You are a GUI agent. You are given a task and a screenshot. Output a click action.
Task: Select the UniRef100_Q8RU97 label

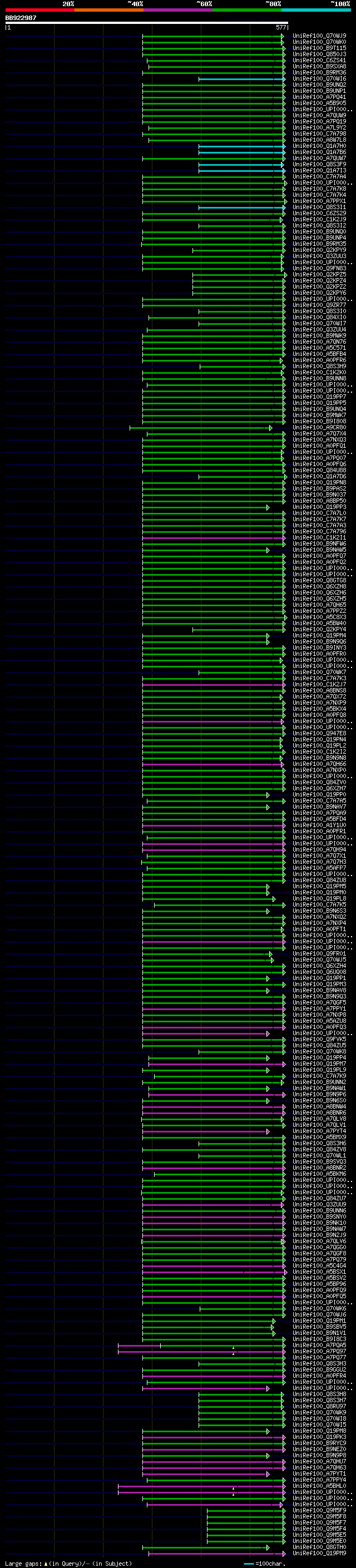(319, 1406)
